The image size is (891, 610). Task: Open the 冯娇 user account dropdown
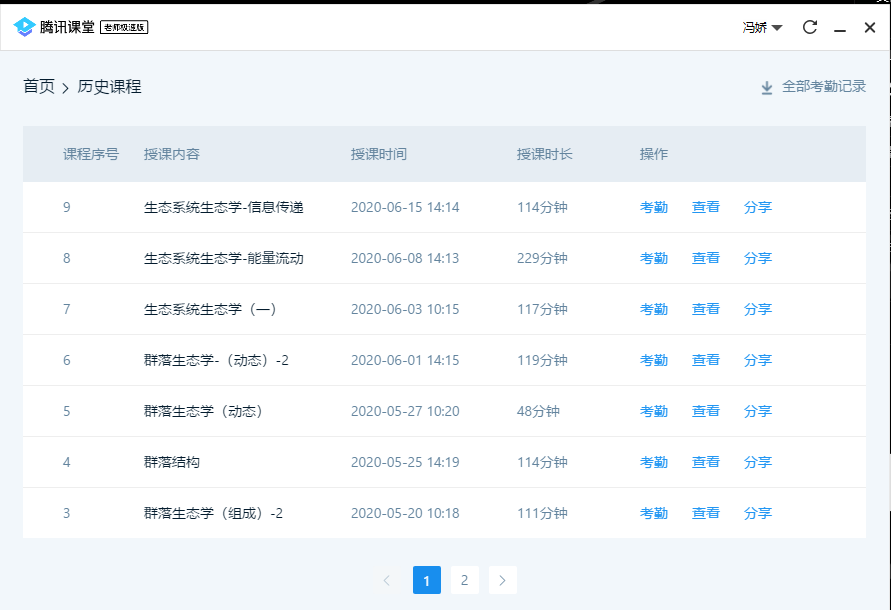pos(762,27)
